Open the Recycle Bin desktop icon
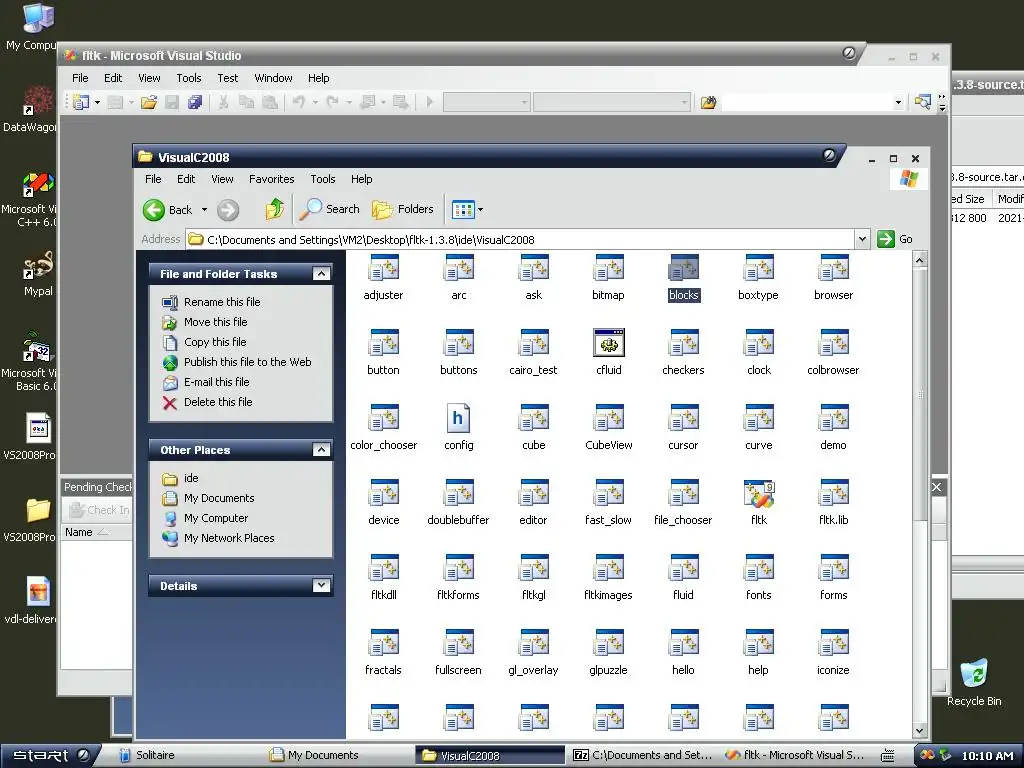Image resolution: width=1024 pixels, height=768 pixels. point(974,682)
